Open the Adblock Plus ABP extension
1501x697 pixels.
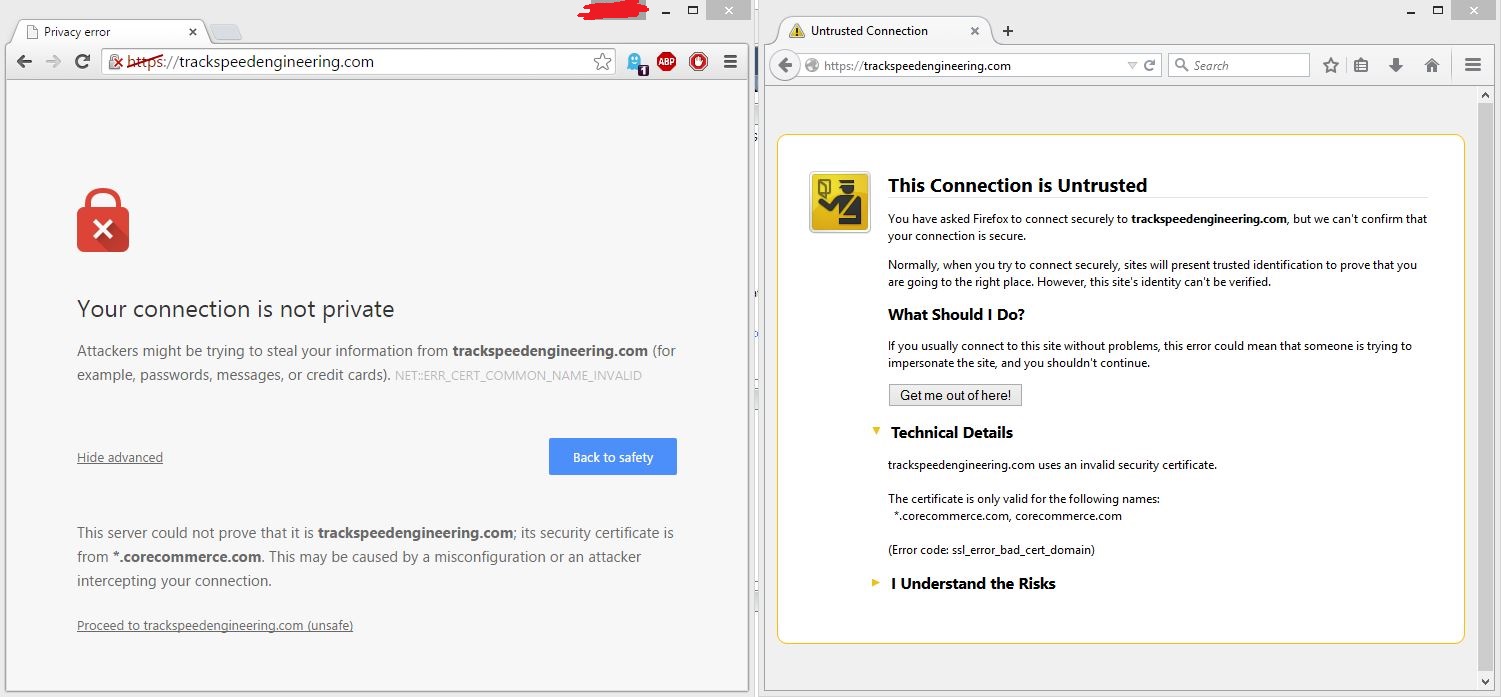tap(666, 62)
